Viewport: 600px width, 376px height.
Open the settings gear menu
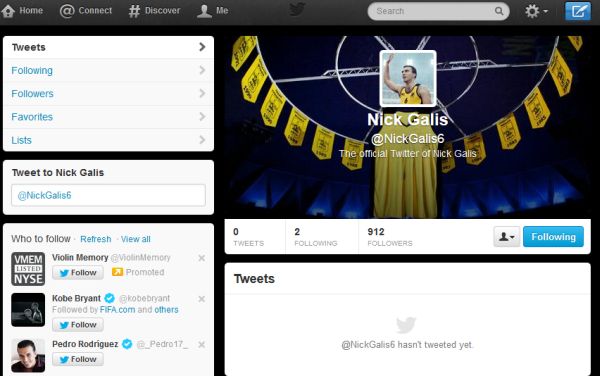536,11
